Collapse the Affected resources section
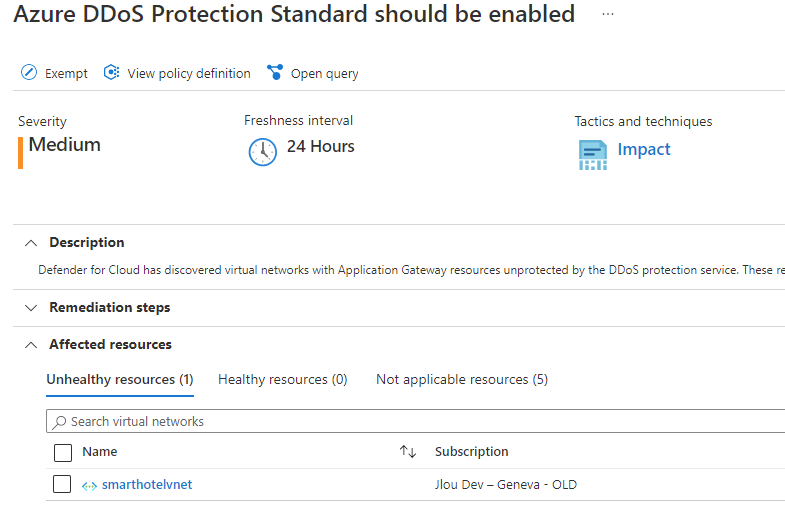785x511 pixels. 31,345
